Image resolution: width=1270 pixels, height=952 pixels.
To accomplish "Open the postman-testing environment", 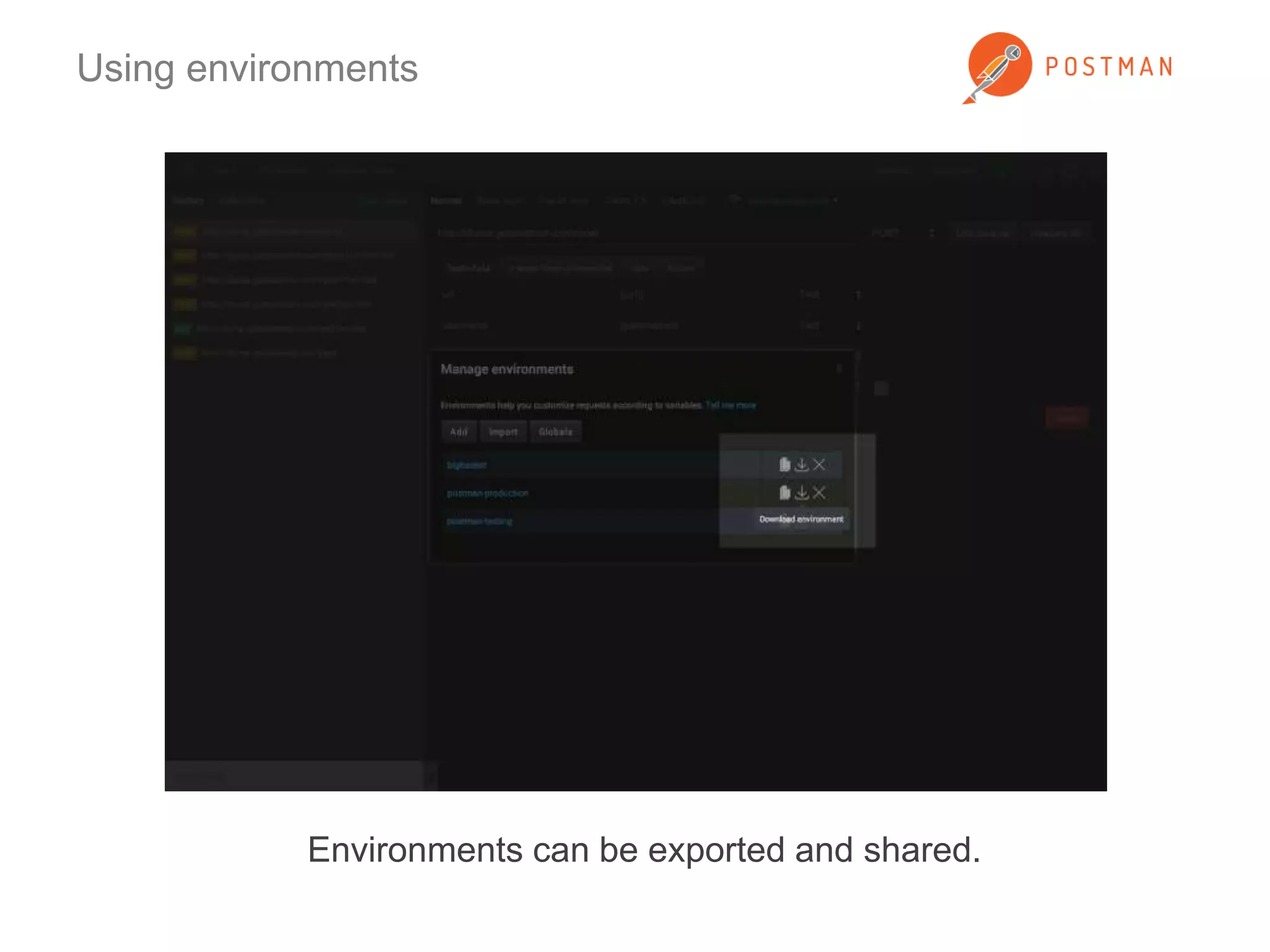I will tap(479, 521).
